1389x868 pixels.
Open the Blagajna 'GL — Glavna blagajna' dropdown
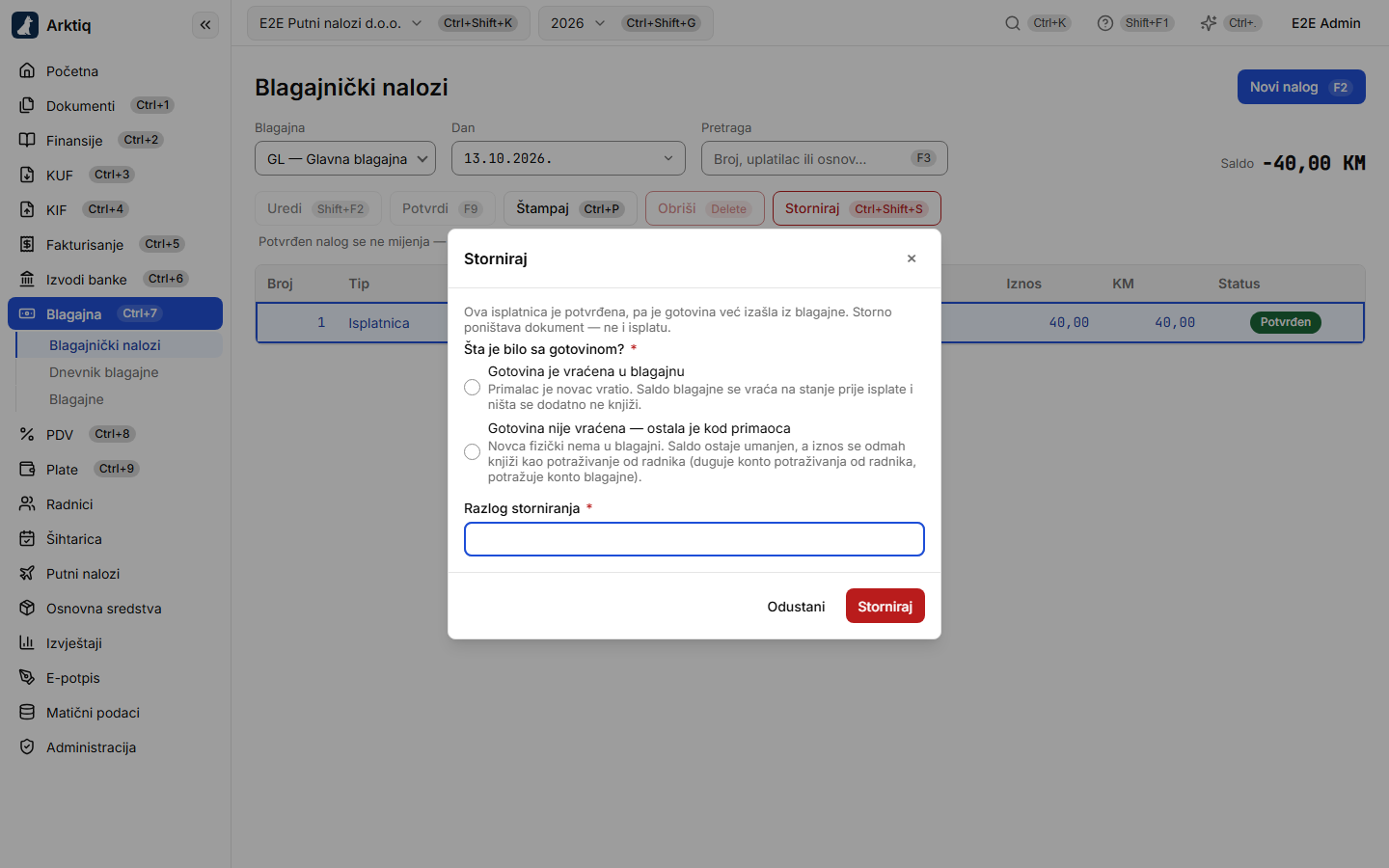(x=345, y=159)
